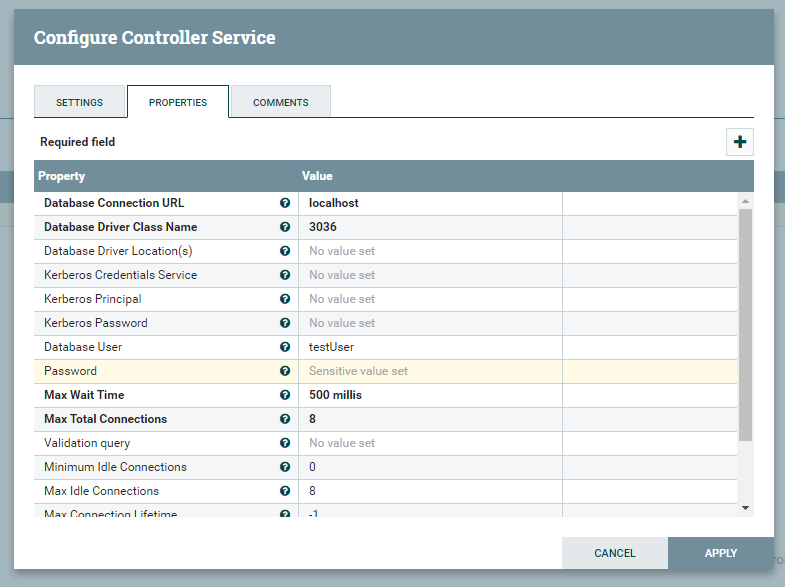Image resolution: width=785 pixels, height=587 pixels.
Task: Edit the 'localhost' connection URL value
Action: pos(430,203)
